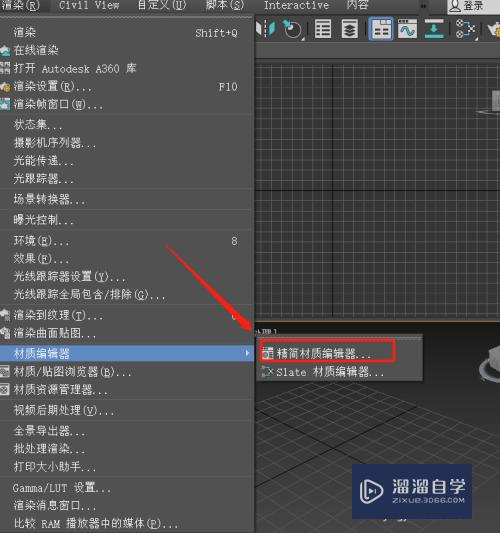Viewport: 500px width, 533px height.
Task: Open 材质/贴图浏览器(B)... entry
Action: coord(126,372)
